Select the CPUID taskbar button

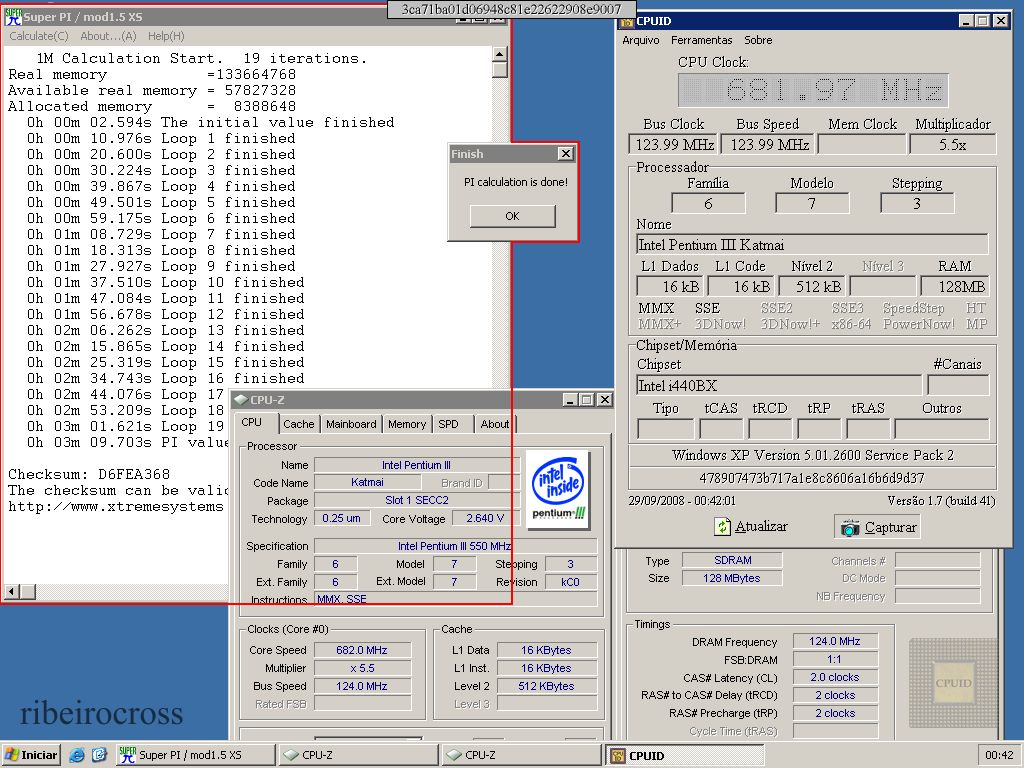pos(685,755)
